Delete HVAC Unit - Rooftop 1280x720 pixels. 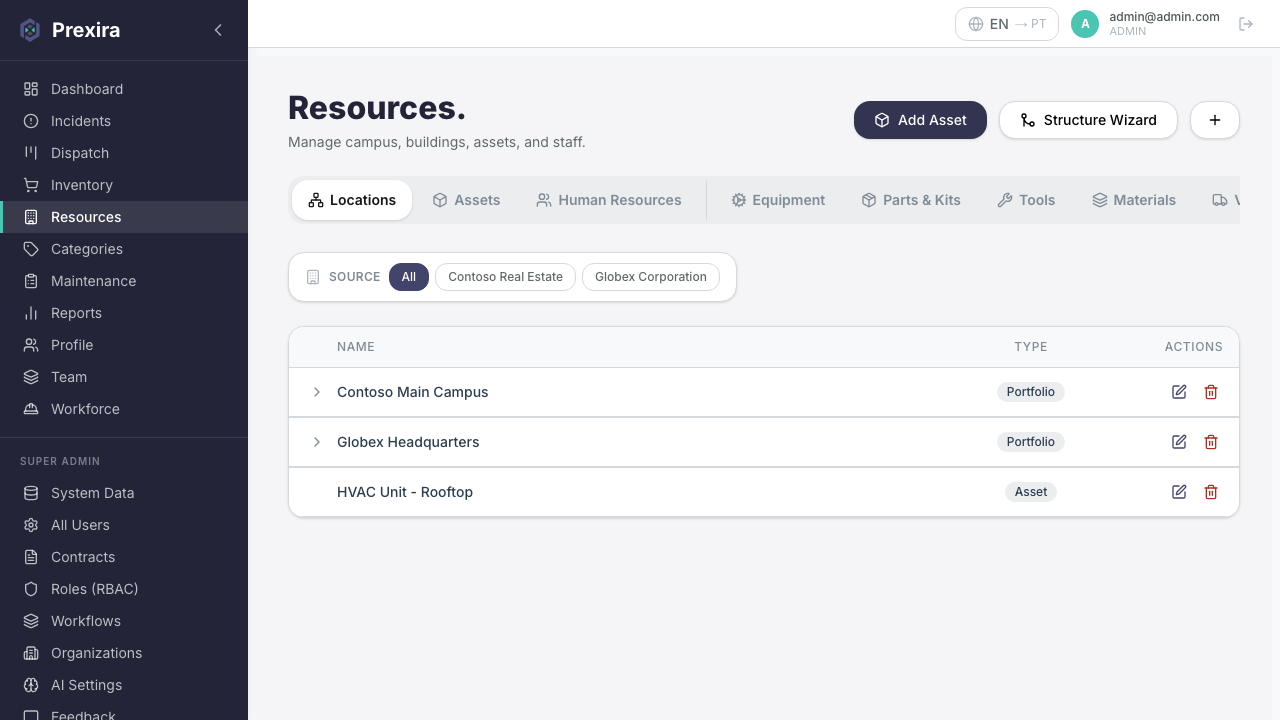point(1211,492)
